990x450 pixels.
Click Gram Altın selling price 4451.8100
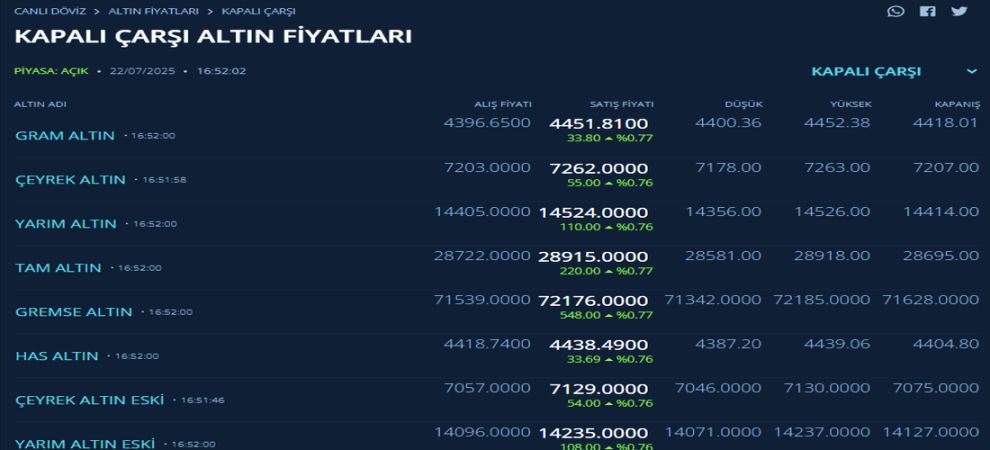599,124
